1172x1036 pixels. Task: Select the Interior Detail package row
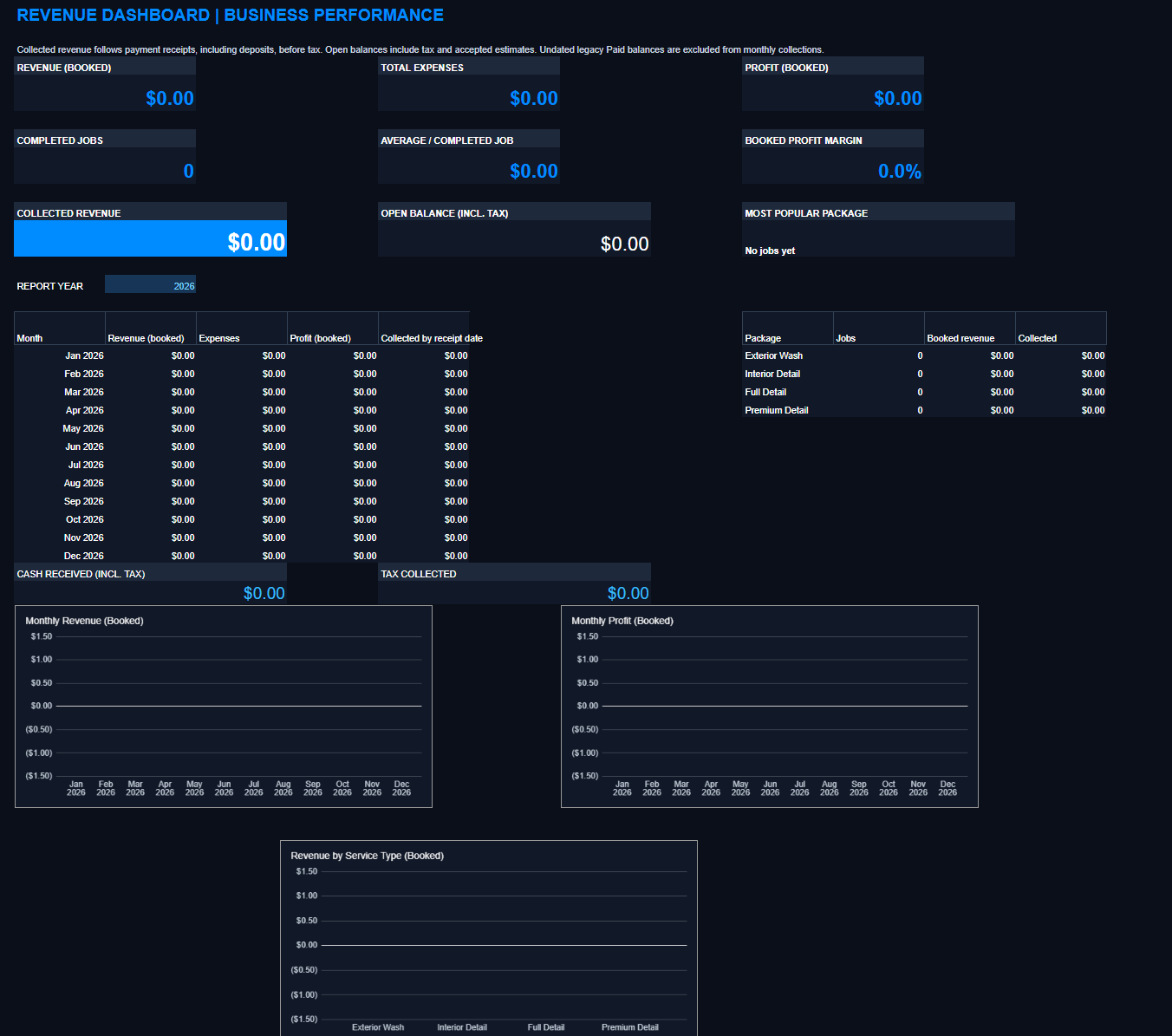coord(924,374)
